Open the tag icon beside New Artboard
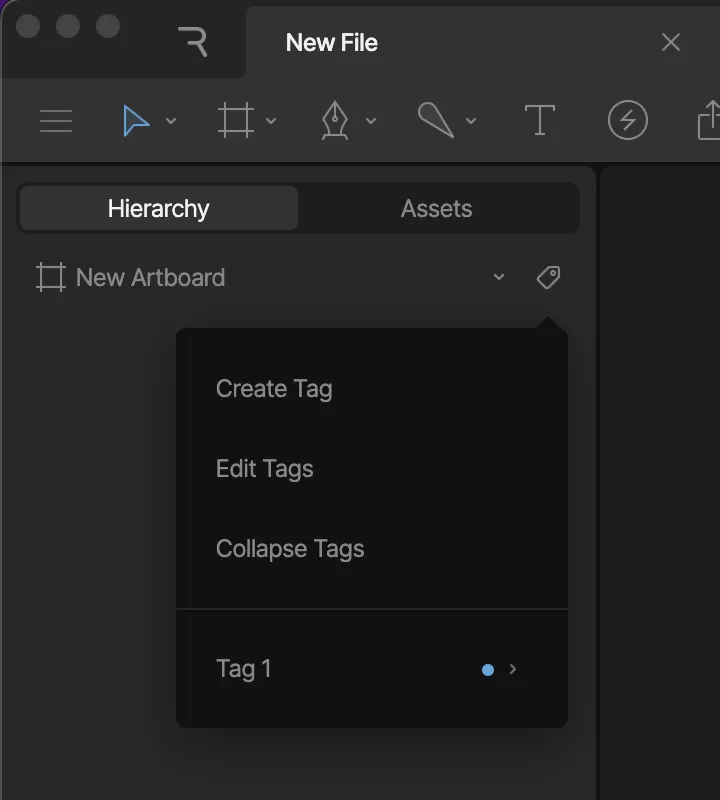The width and height of the screenshot is (720, 800). [x=548, y=277]
